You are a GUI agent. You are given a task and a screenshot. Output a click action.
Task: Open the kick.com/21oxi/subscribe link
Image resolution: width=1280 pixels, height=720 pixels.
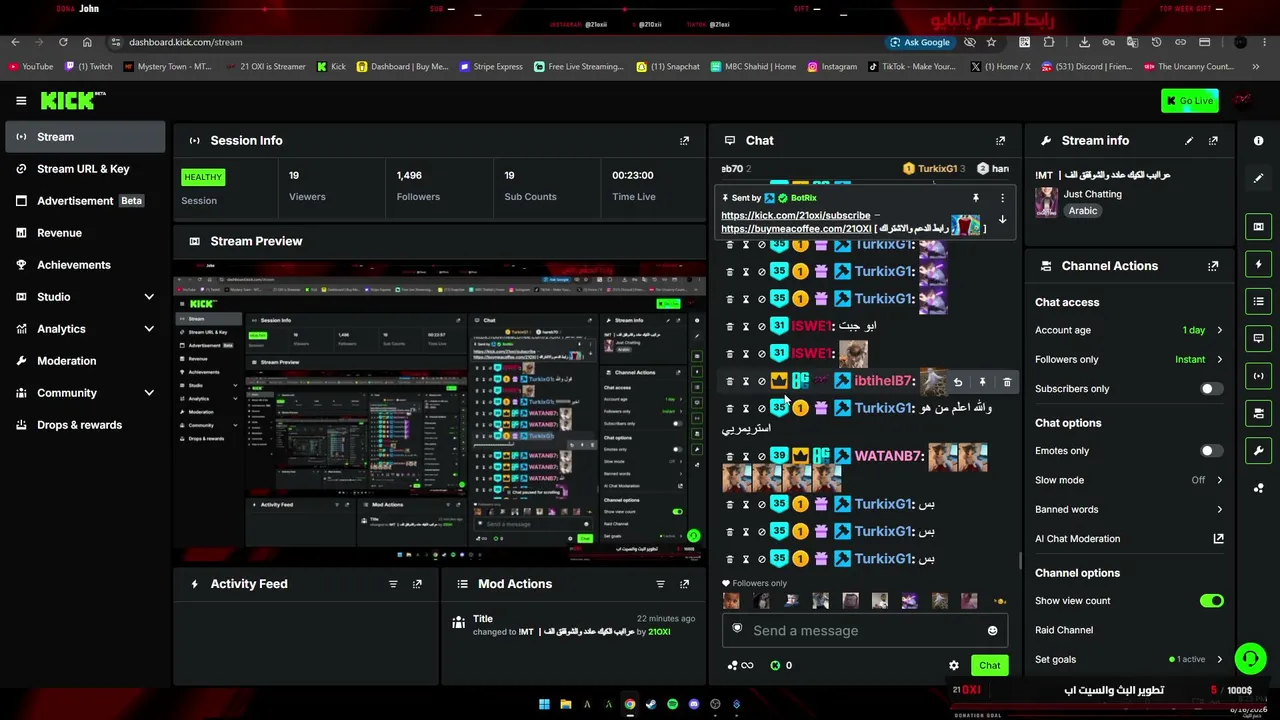(x=795, y=216)
